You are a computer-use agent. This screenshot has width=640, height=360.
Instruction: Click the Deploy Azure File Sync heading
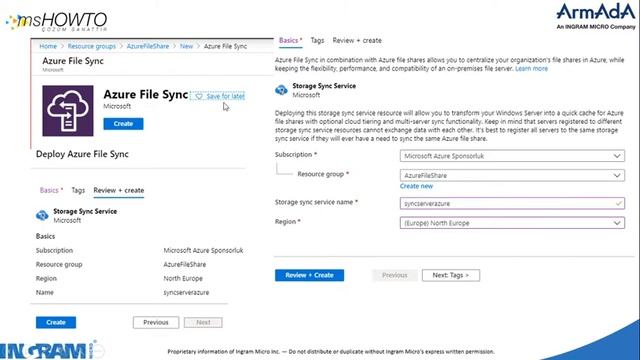click(x=82, y=154)
